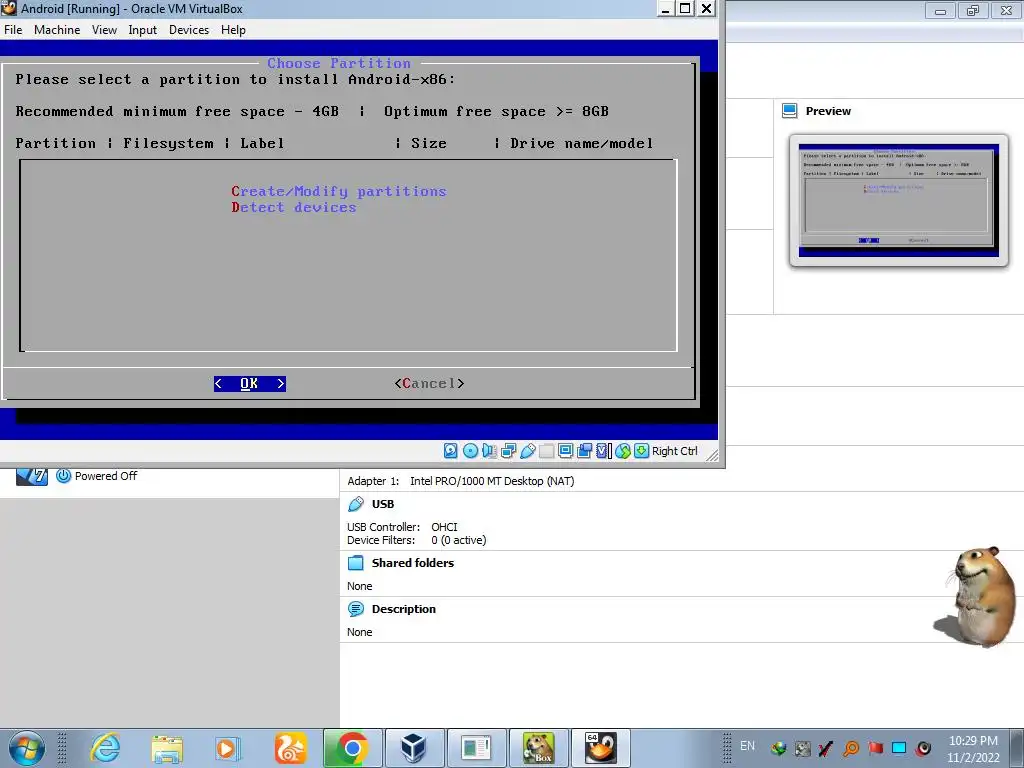This screenshot has height=768, width=1024.
Task: Click the Right Ctrl host key label
Action: click(675, 451)
